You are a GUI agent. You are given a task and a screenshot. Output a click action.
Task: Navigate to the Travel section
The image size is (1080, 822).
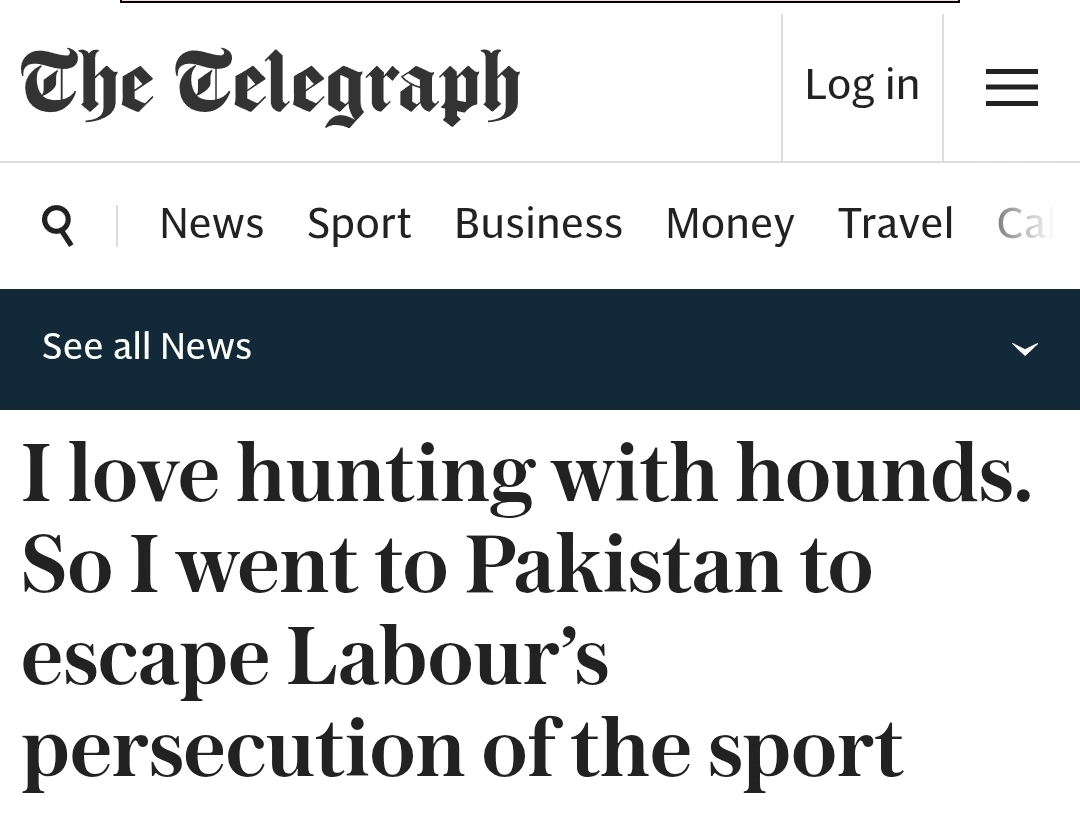tap(895, 223)
